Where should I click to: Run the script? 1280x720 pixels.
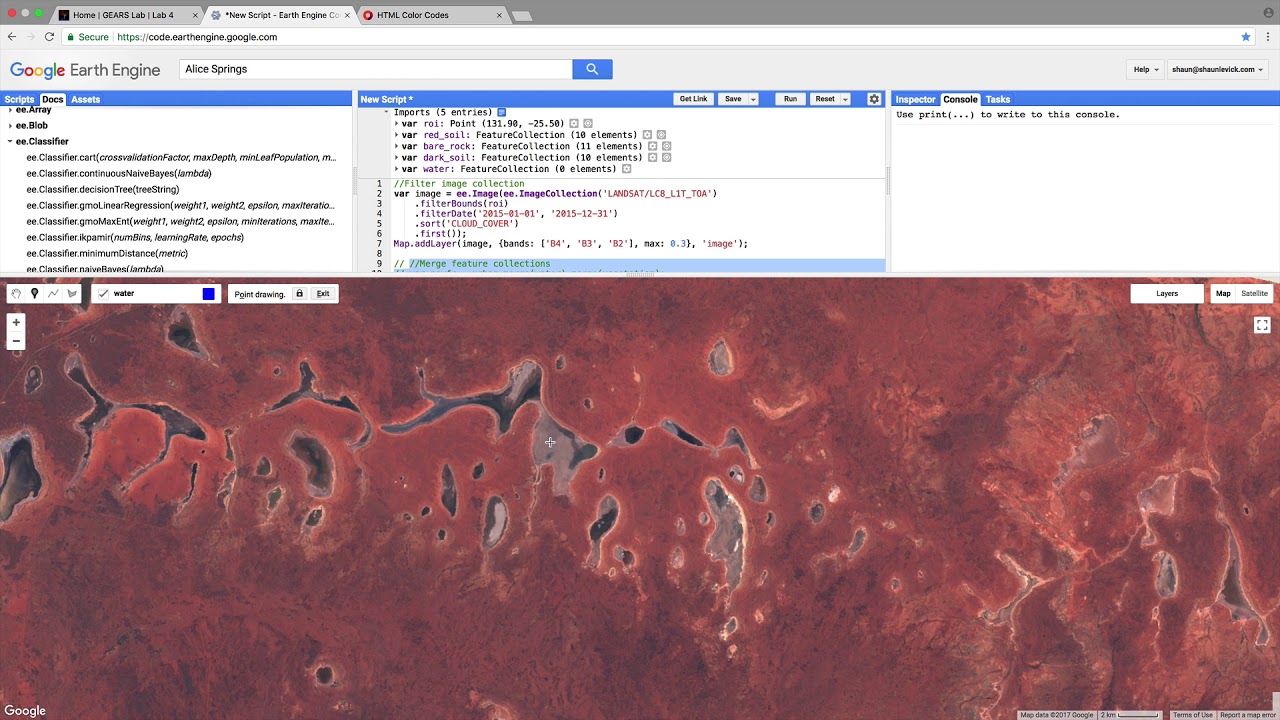click(x=790, y=99)
